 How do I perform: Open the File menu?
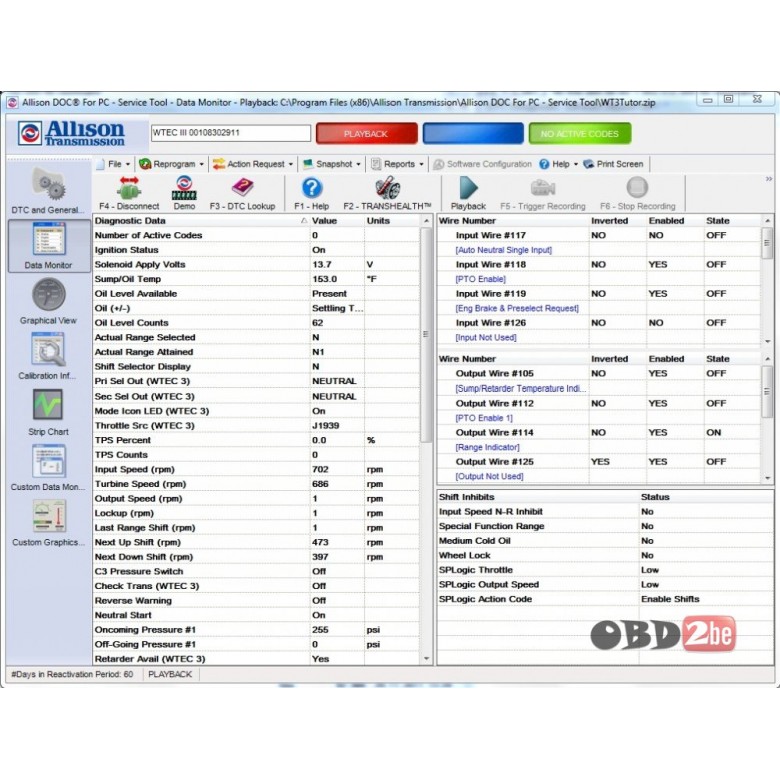115,164
